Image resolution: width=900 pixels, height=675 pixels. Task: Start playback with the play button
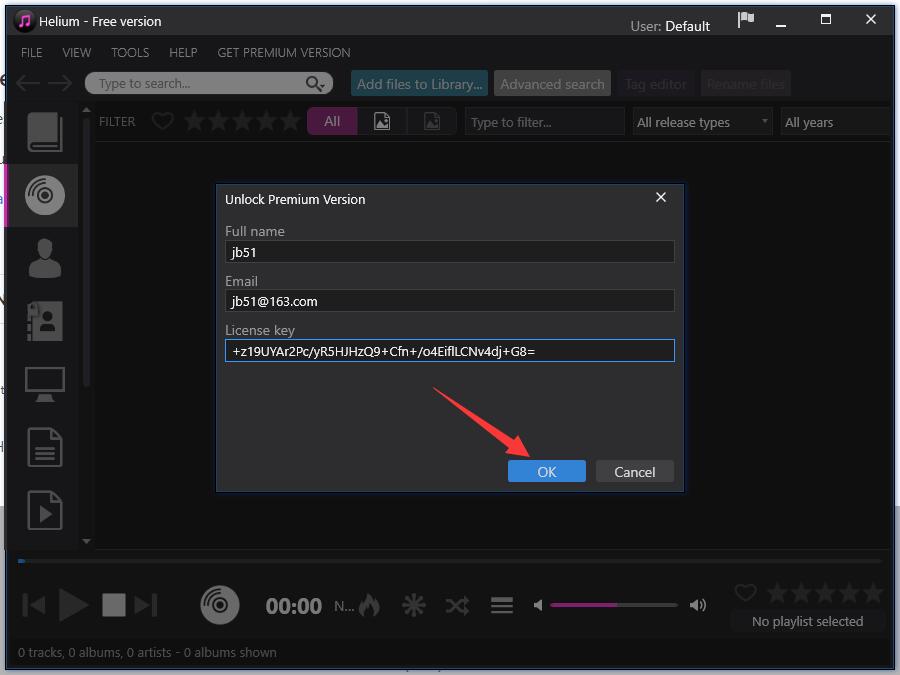point(73,605)
